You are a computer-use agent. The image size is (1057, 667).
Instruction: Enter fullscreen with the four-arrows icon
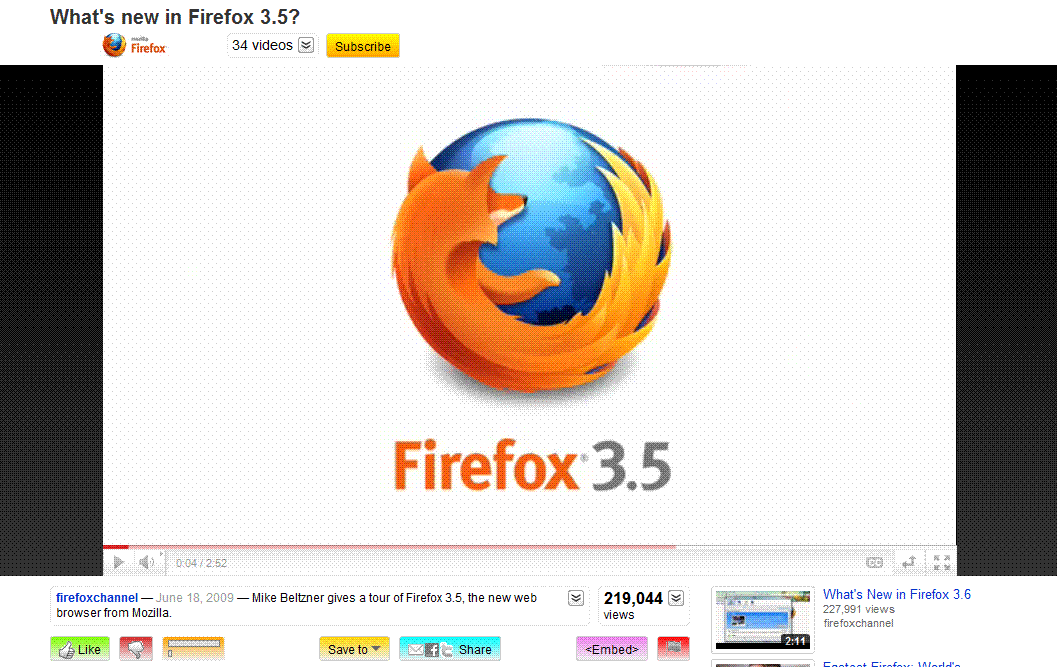[942, 562]
